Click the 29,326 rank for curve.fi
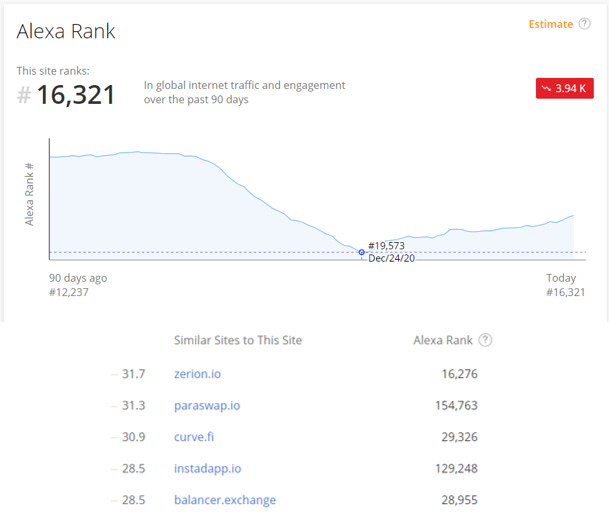This screenshot has width=609, height=524. click(459, 437)
